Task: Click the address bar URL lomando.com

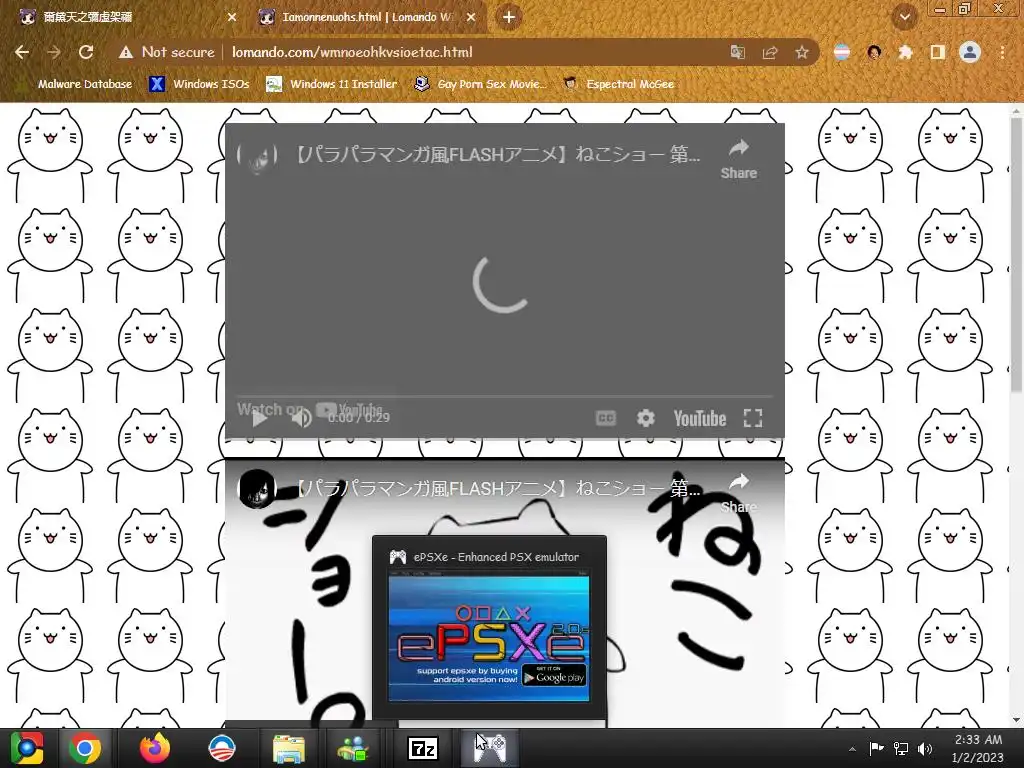Action: (352, 52)
